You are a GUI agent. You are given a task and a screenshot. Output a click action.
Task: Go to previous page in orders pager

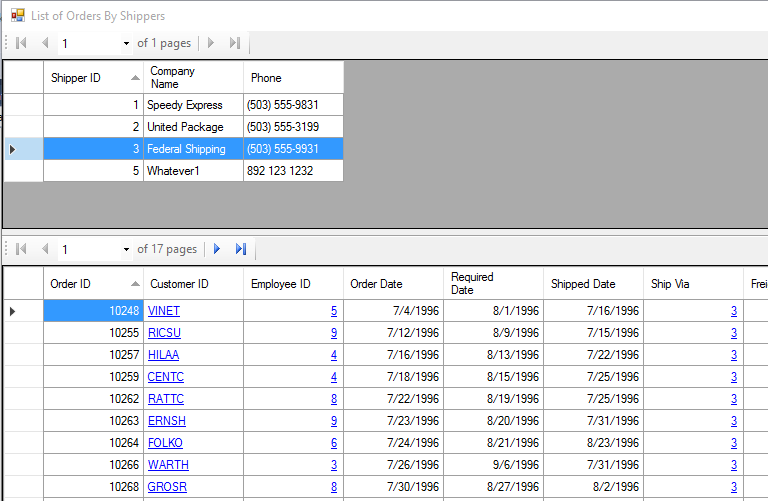point(45,249)
